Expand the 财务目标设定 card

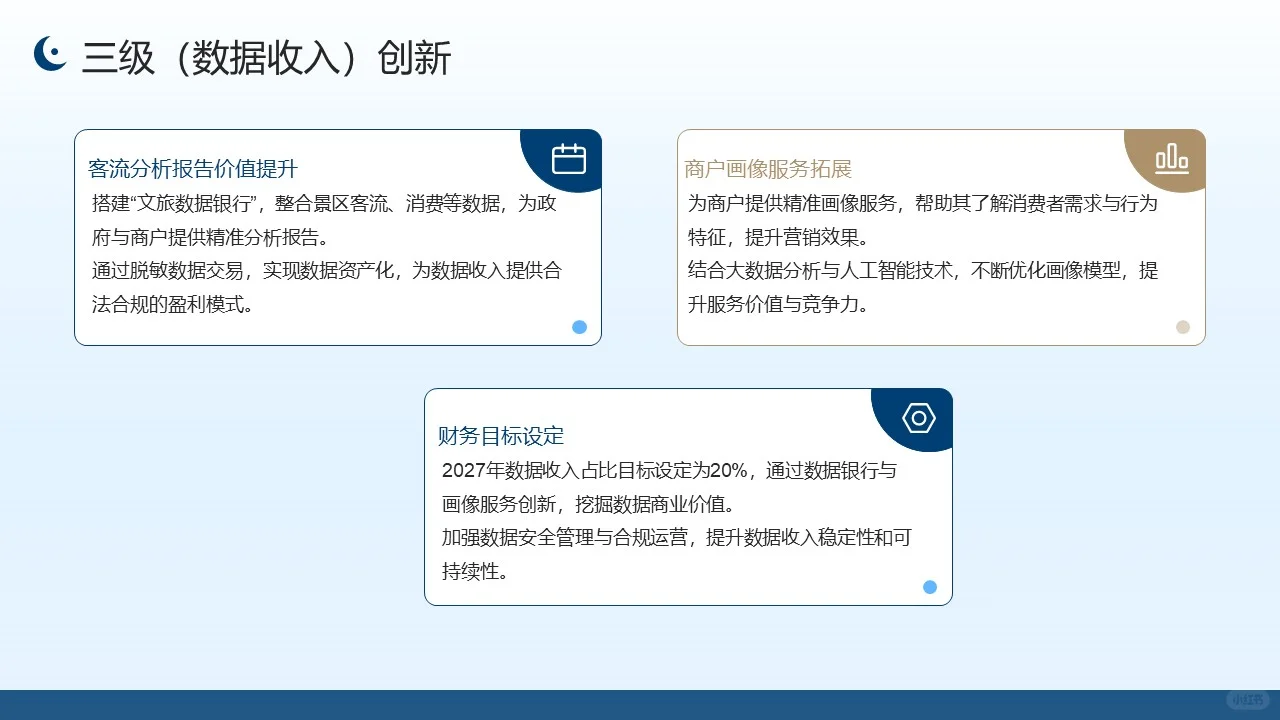(689, 496)
